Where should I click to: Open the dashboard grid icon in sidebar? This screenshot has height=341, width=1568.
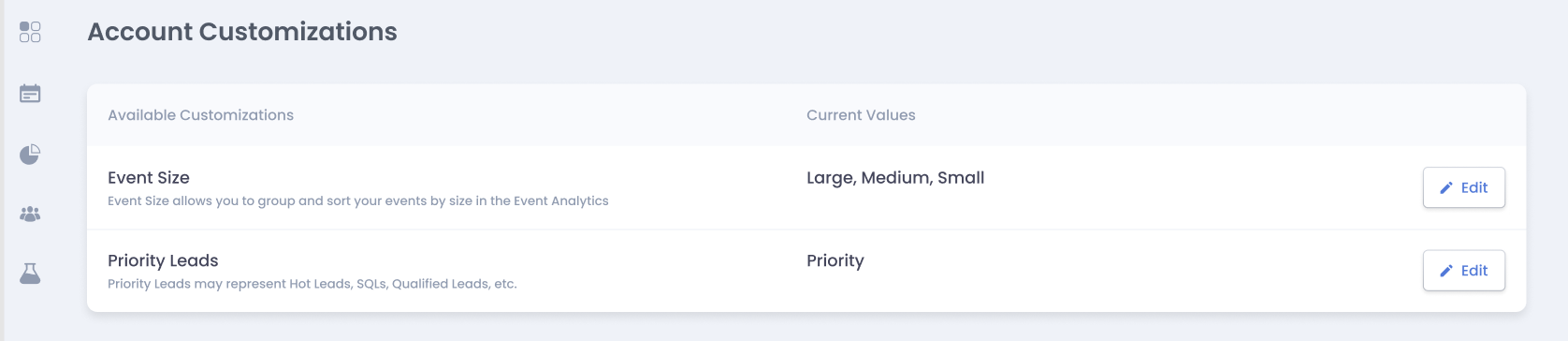click(x=30, y=33)
